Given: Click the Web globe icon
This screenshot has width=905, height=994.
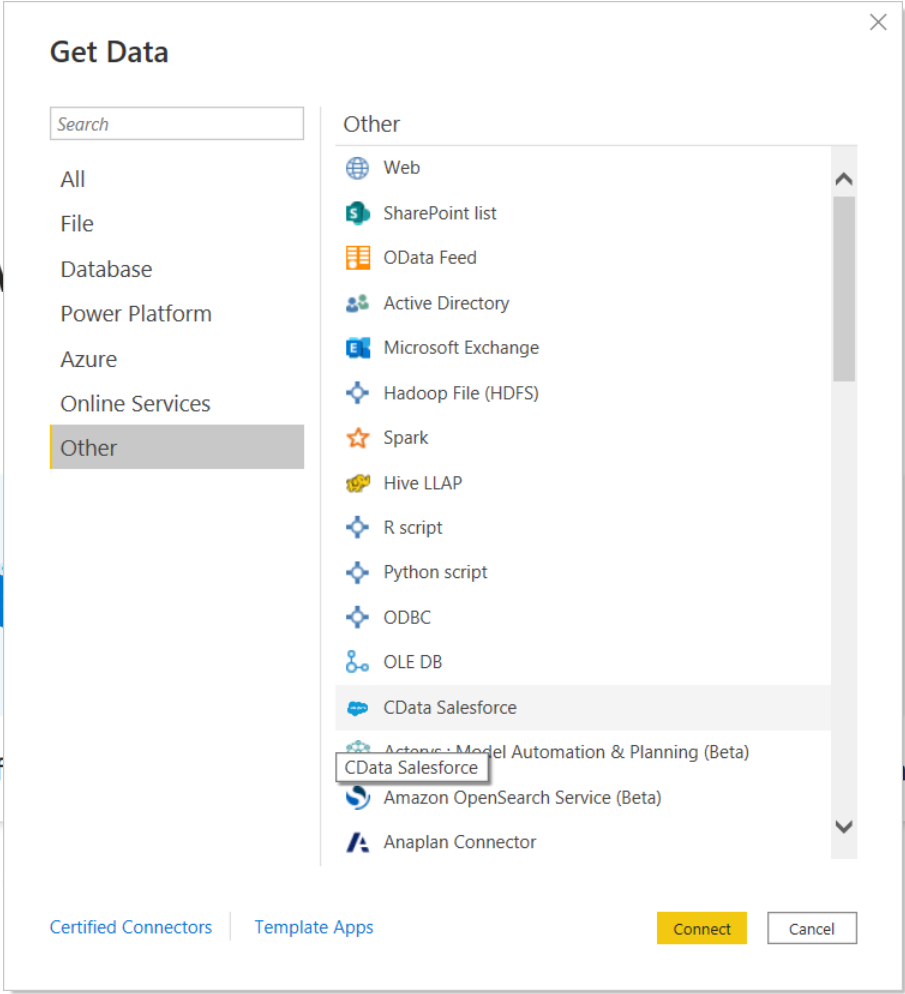Looking at the screenshot, I should [x=357, y=168].
